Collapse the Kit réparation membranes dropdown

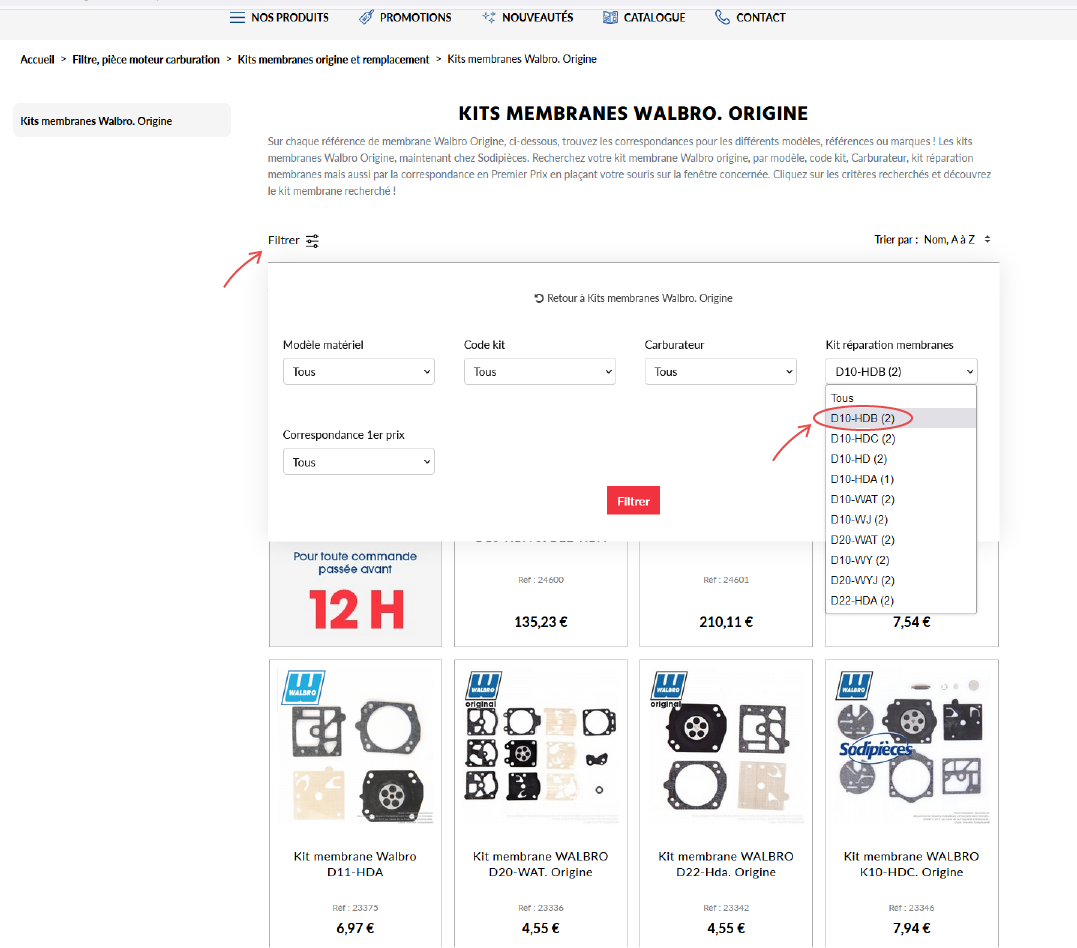(901, 372)
